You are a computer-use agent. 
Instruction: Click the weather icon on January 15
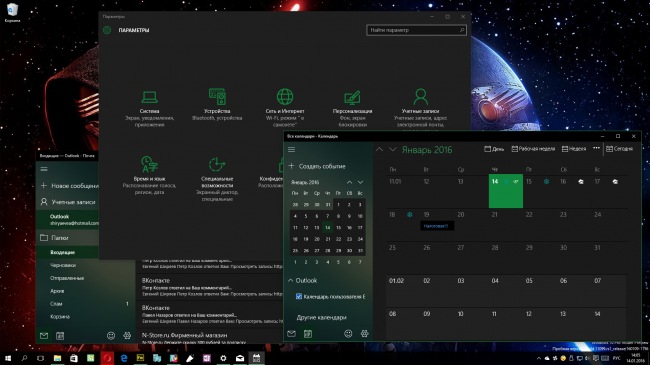tap(546, 182)
